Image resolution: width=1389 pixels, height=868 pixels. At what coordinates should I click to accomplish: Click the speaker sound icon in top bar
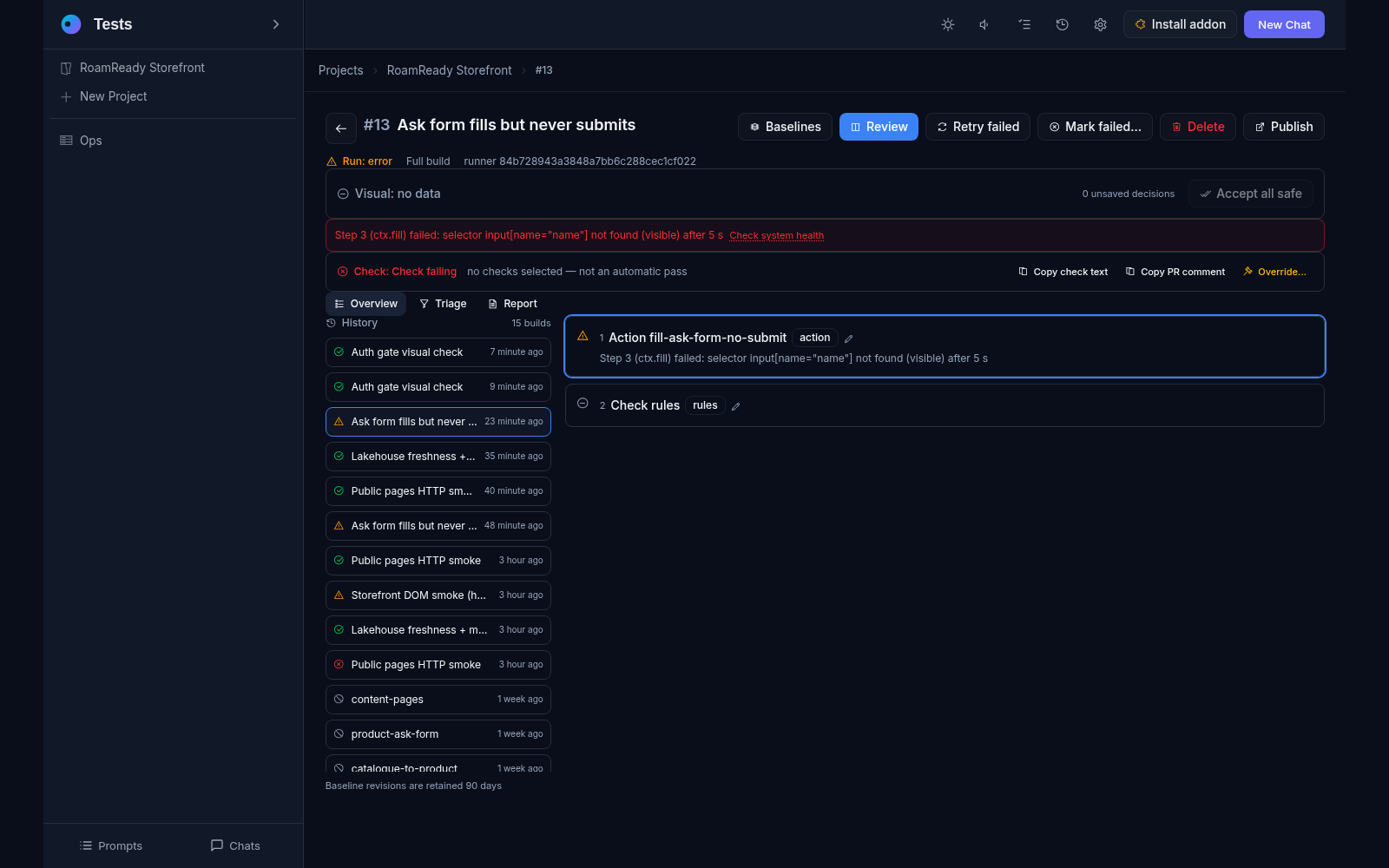coord(985,24)
